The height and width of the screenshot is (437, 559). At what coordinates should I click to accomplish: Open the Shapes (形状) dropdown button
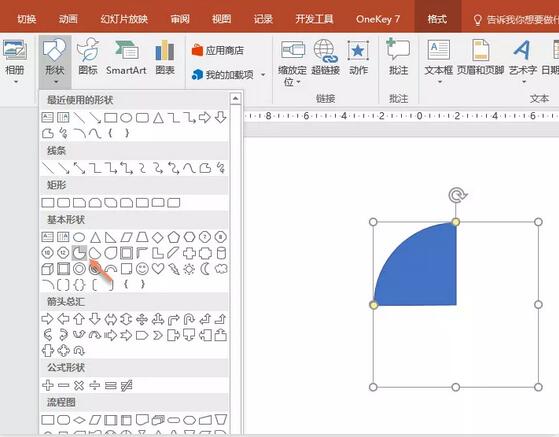[55, 62]
